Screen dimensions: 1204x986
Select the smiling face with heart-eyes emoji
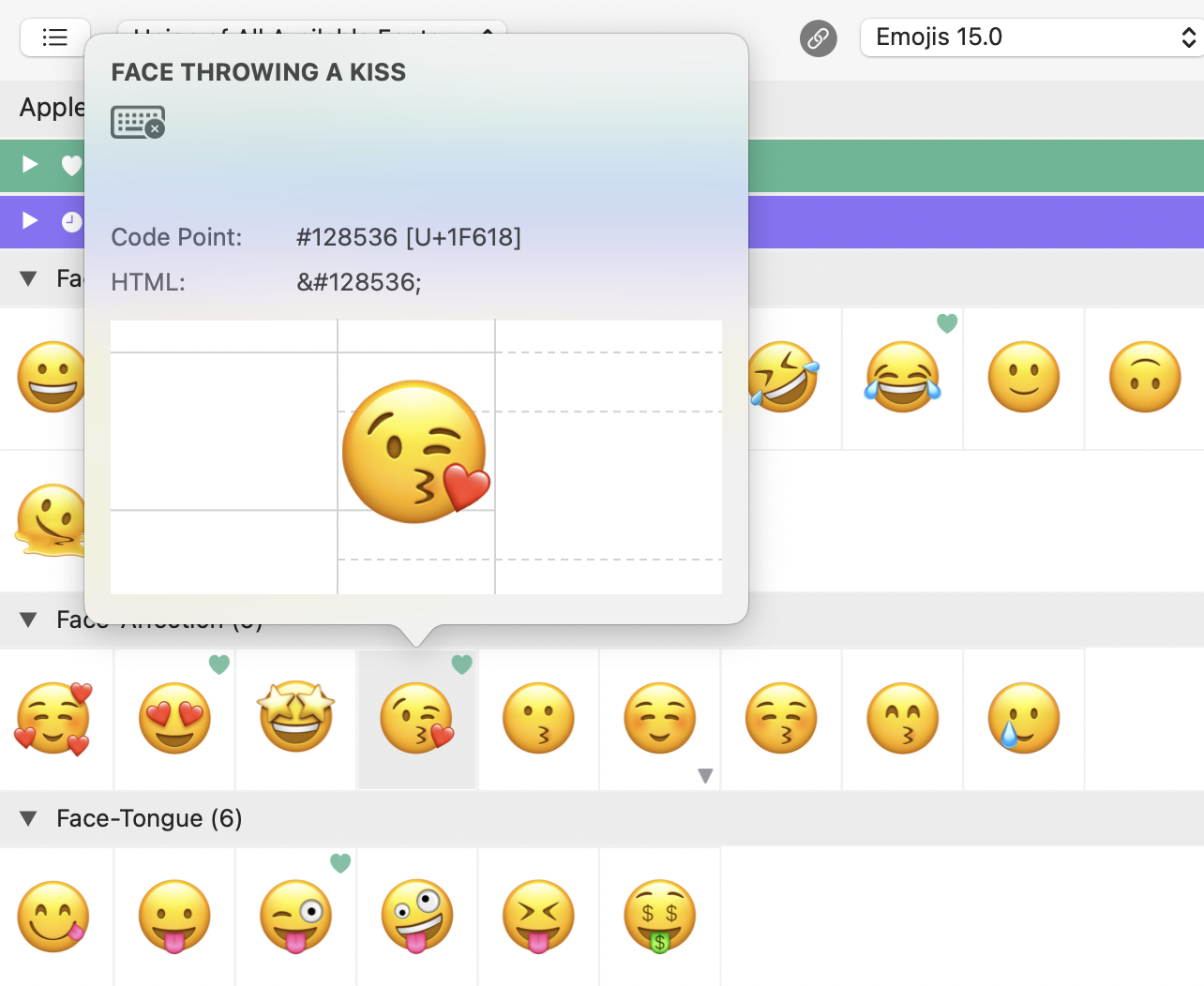click(174, 718)
